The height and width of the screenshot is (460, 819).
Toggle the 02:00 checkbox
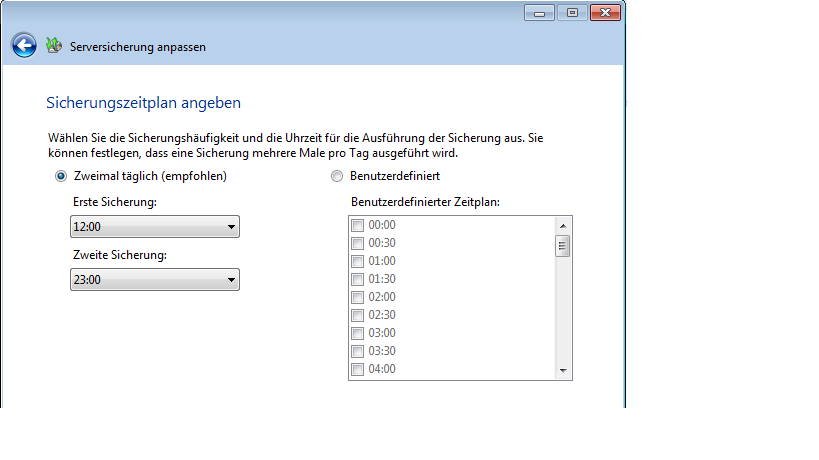point(357,297)
